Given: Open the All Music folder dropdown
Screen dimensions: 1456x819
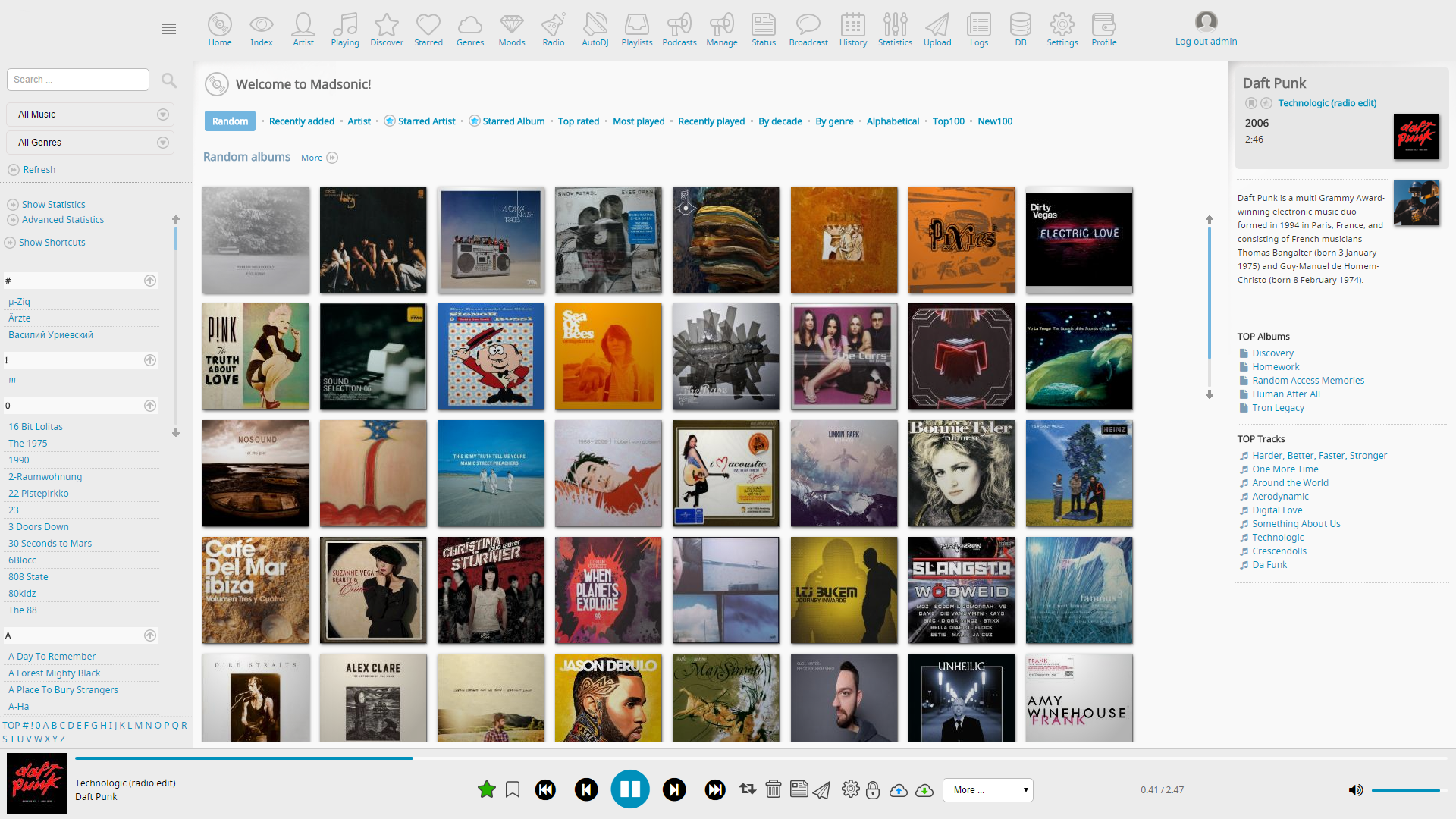Looking at the screenshot, I should coord(90,115).
